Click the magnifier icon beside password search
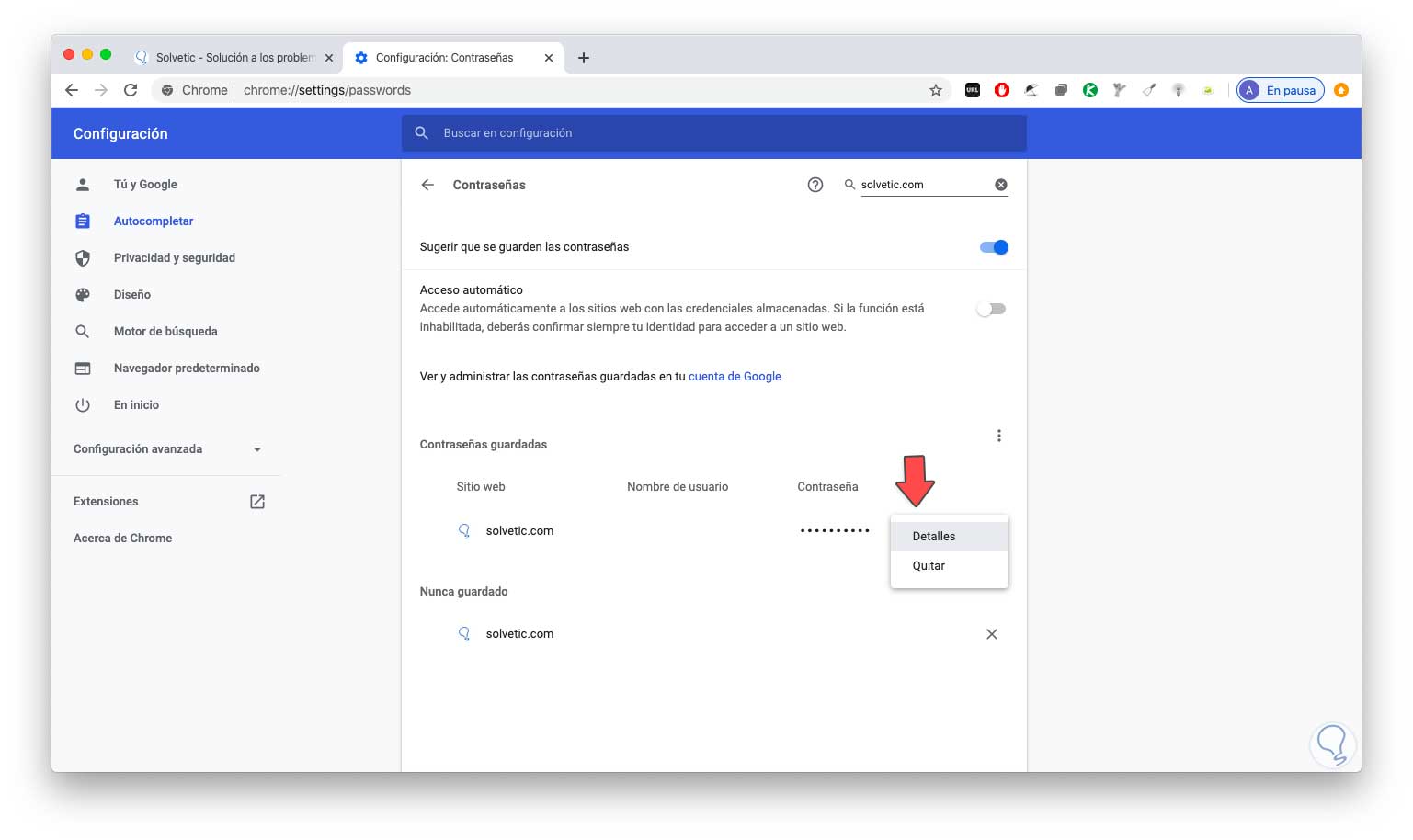 point(849,185)
